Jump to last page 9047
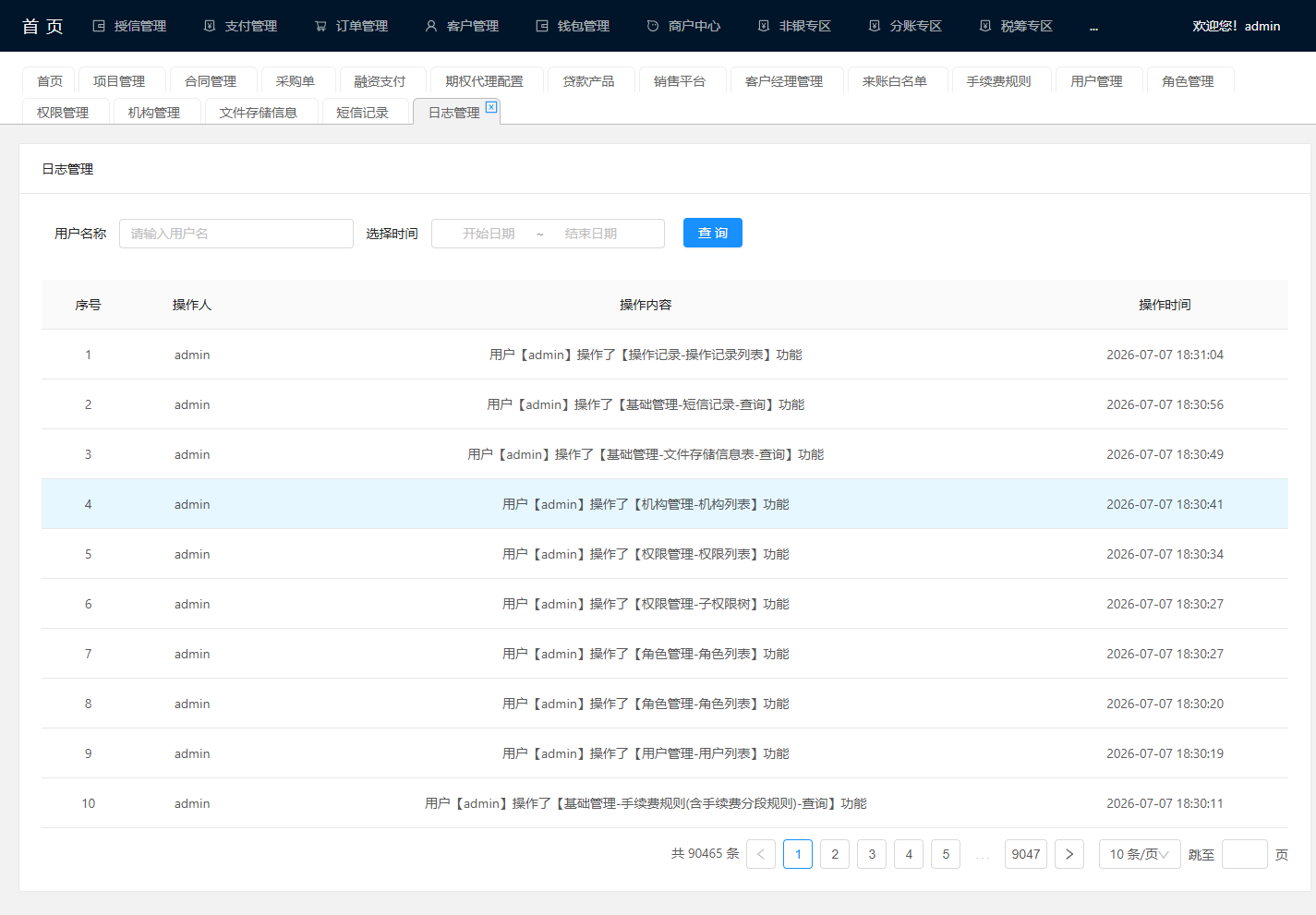 click(x=1026, y=854)
